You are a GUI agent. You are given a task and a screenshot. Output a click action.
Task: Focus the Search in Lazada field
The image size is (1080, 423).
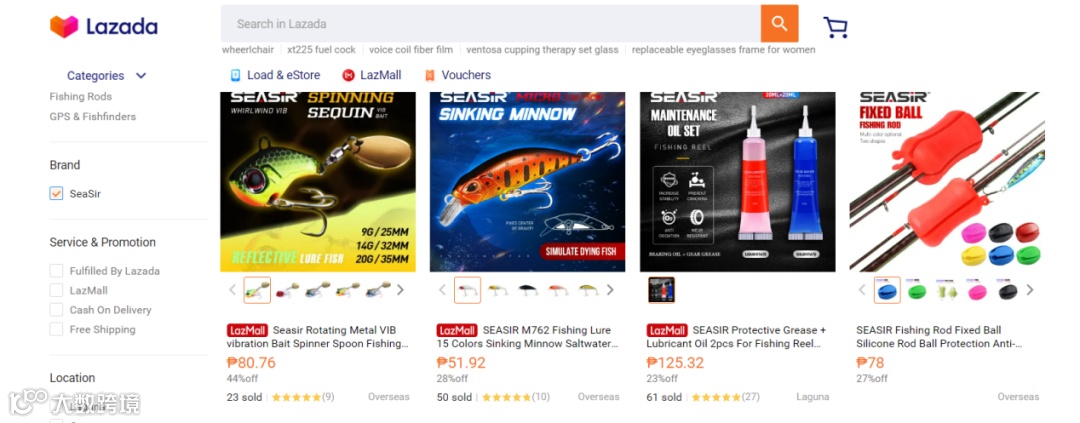491,23
